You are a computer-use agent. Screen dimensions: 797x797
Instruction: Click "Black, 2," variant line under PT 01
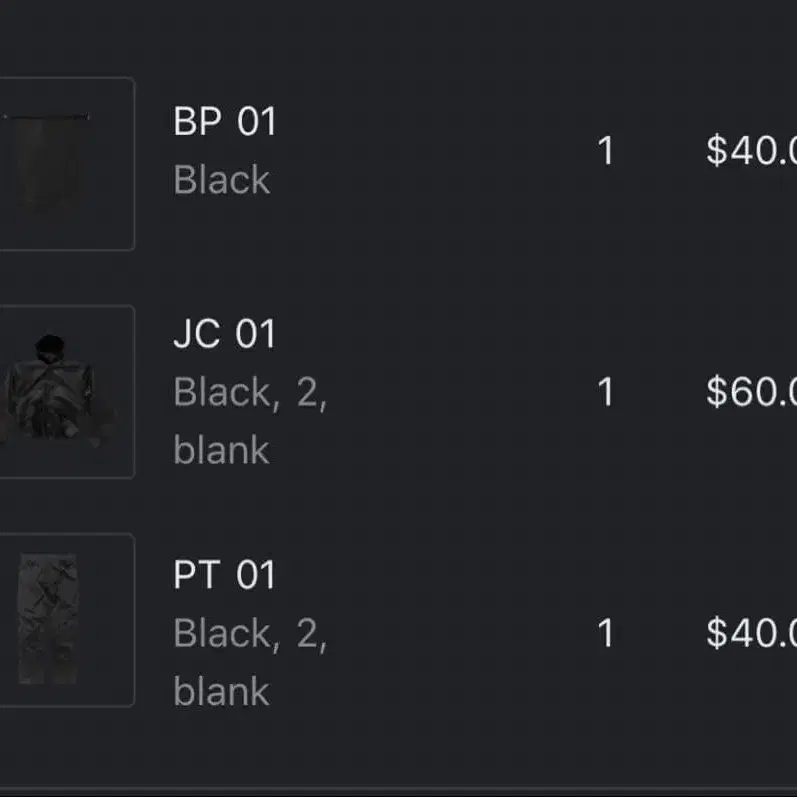point(250,634)
